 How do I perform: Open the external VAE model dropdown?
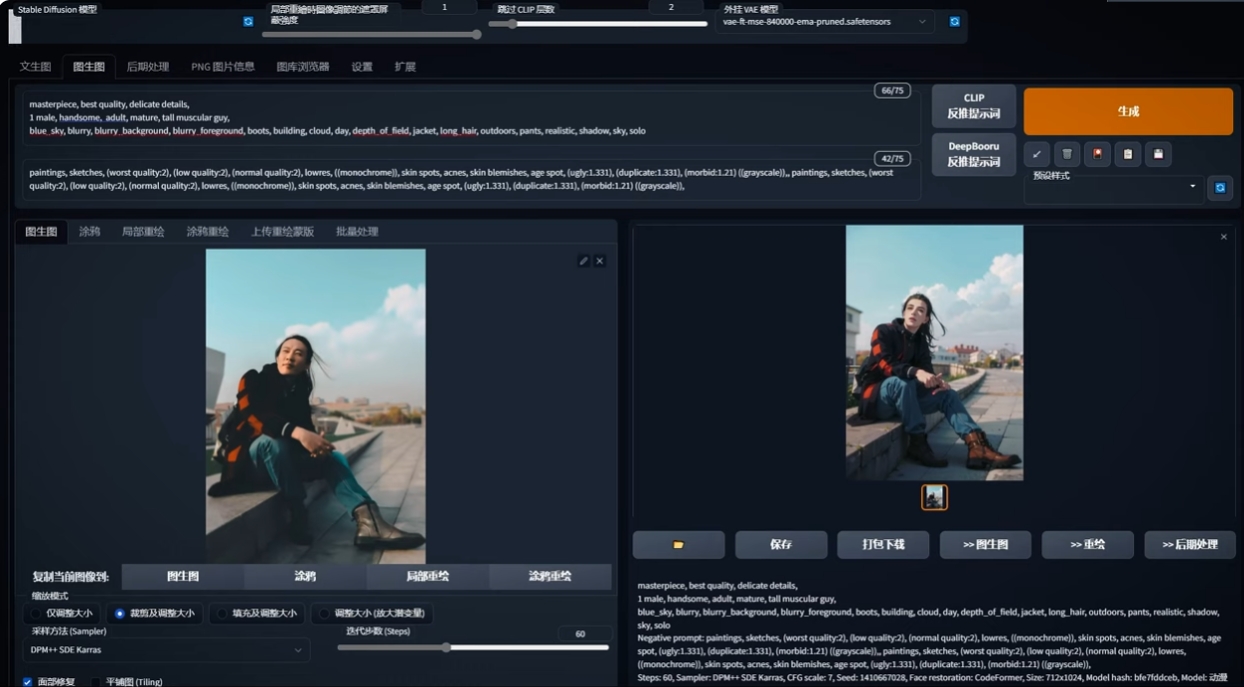pos(825,21)
